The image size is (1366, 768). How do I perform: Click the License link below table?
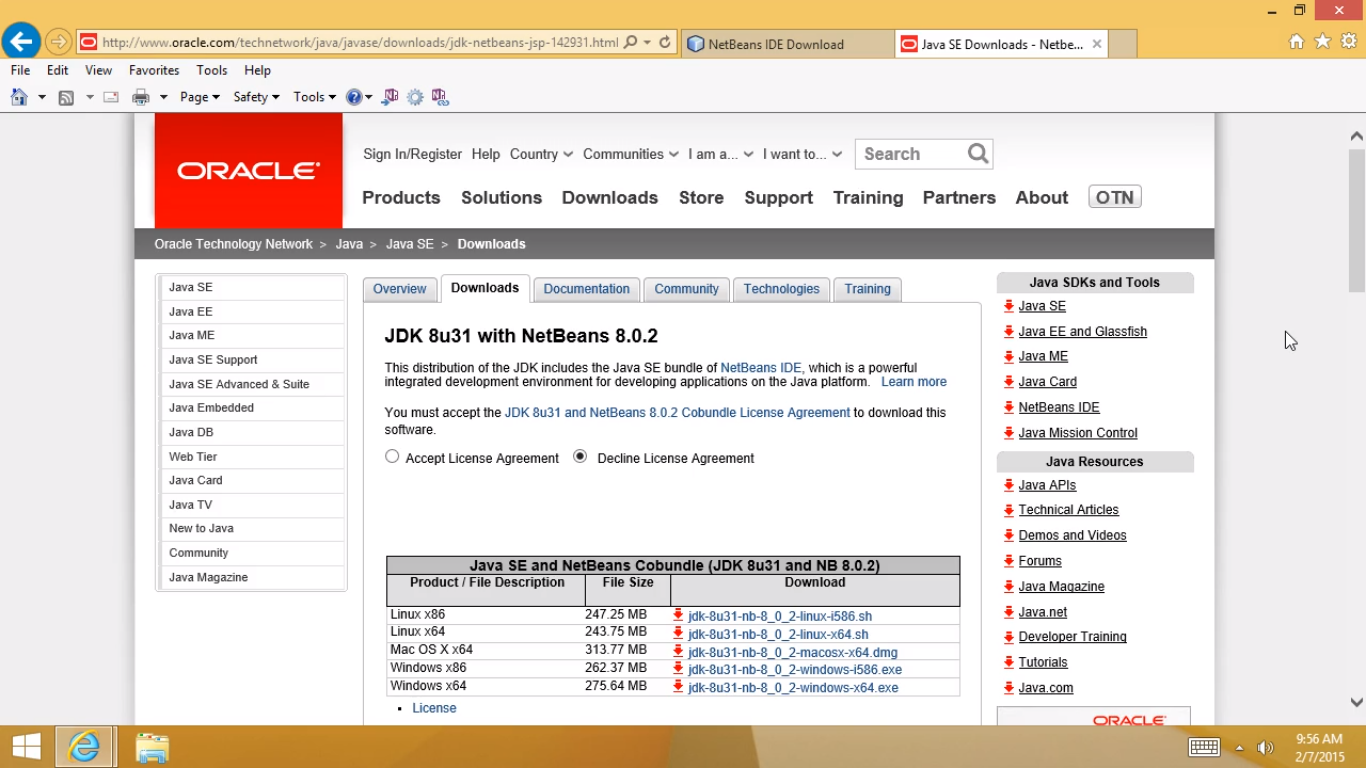point(434,708)
